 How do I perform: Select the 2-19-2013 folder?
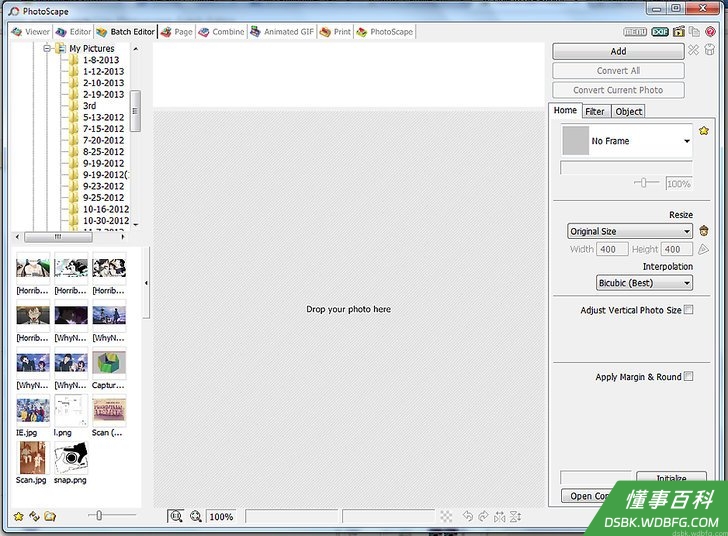coord(104,94)
